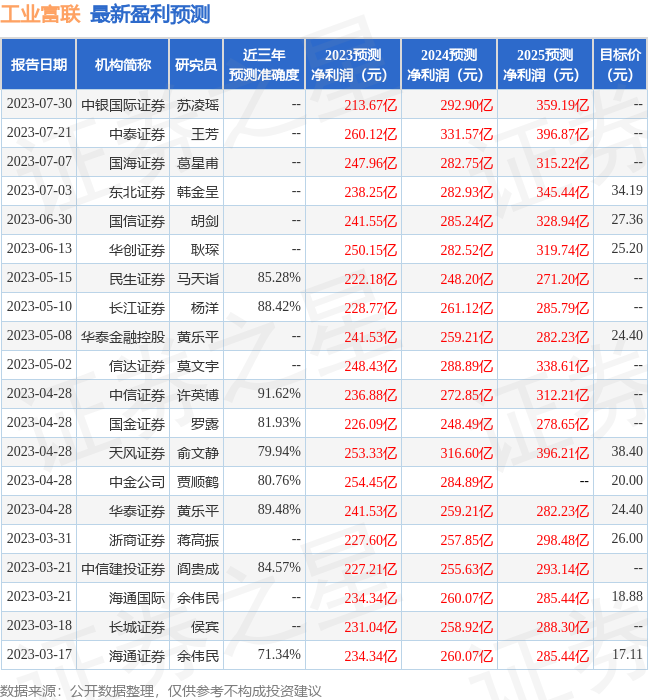Click accuracy value 80.76%
This screenshot has width=648, height=700.
pyautogui.click(x=279, y=481)
